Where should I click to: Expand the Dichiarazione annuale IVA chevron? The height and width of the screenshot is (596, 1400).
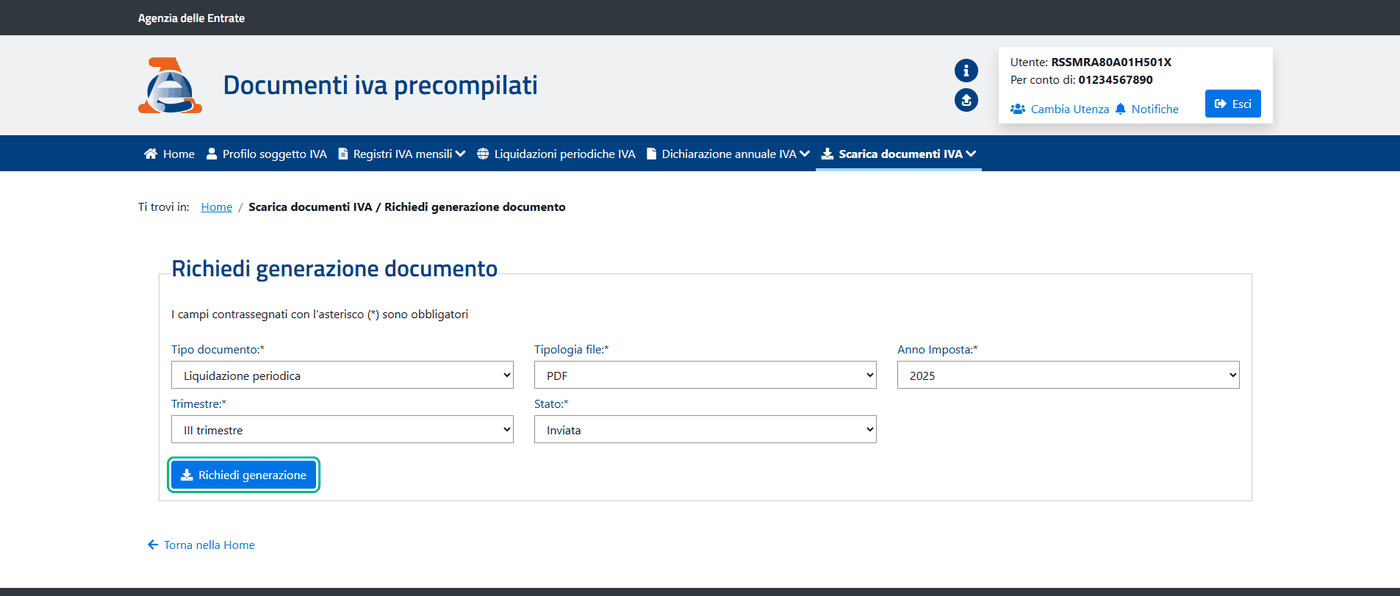[805, 154]
